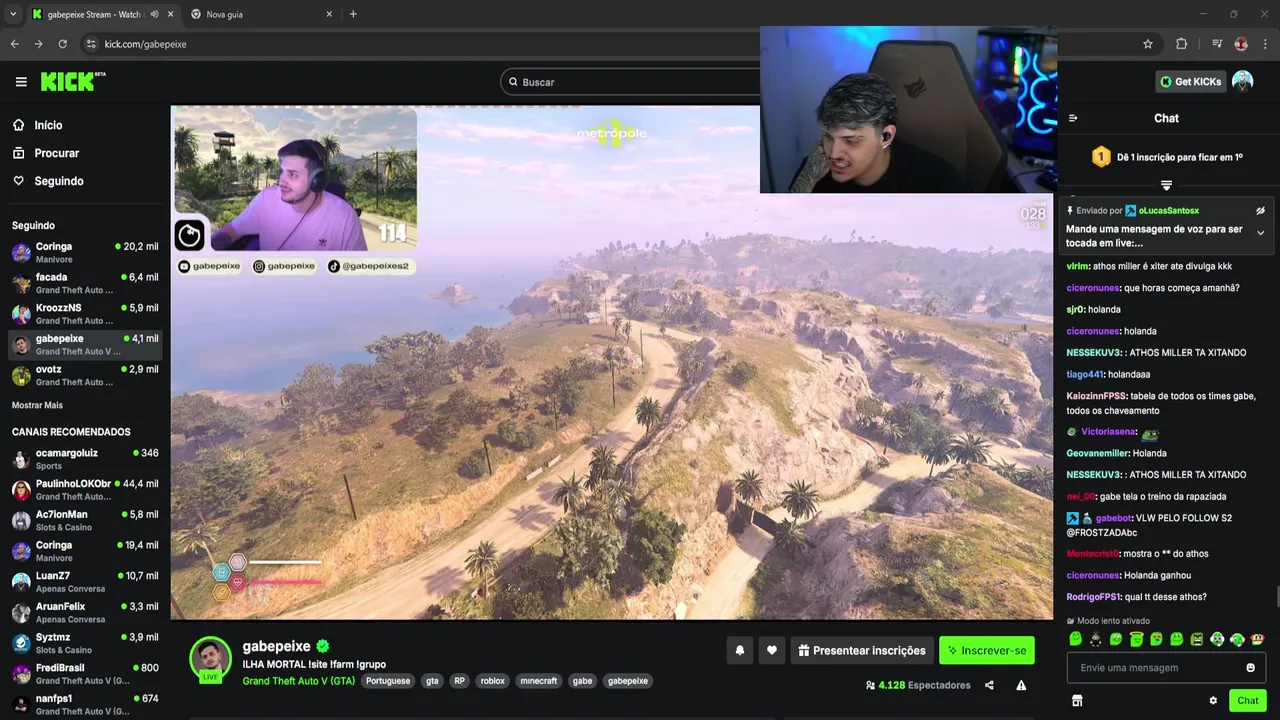The height and width of the screenshot is (720, 1280).
Task: Click Get KICKs button
Action: point(1190,82)
